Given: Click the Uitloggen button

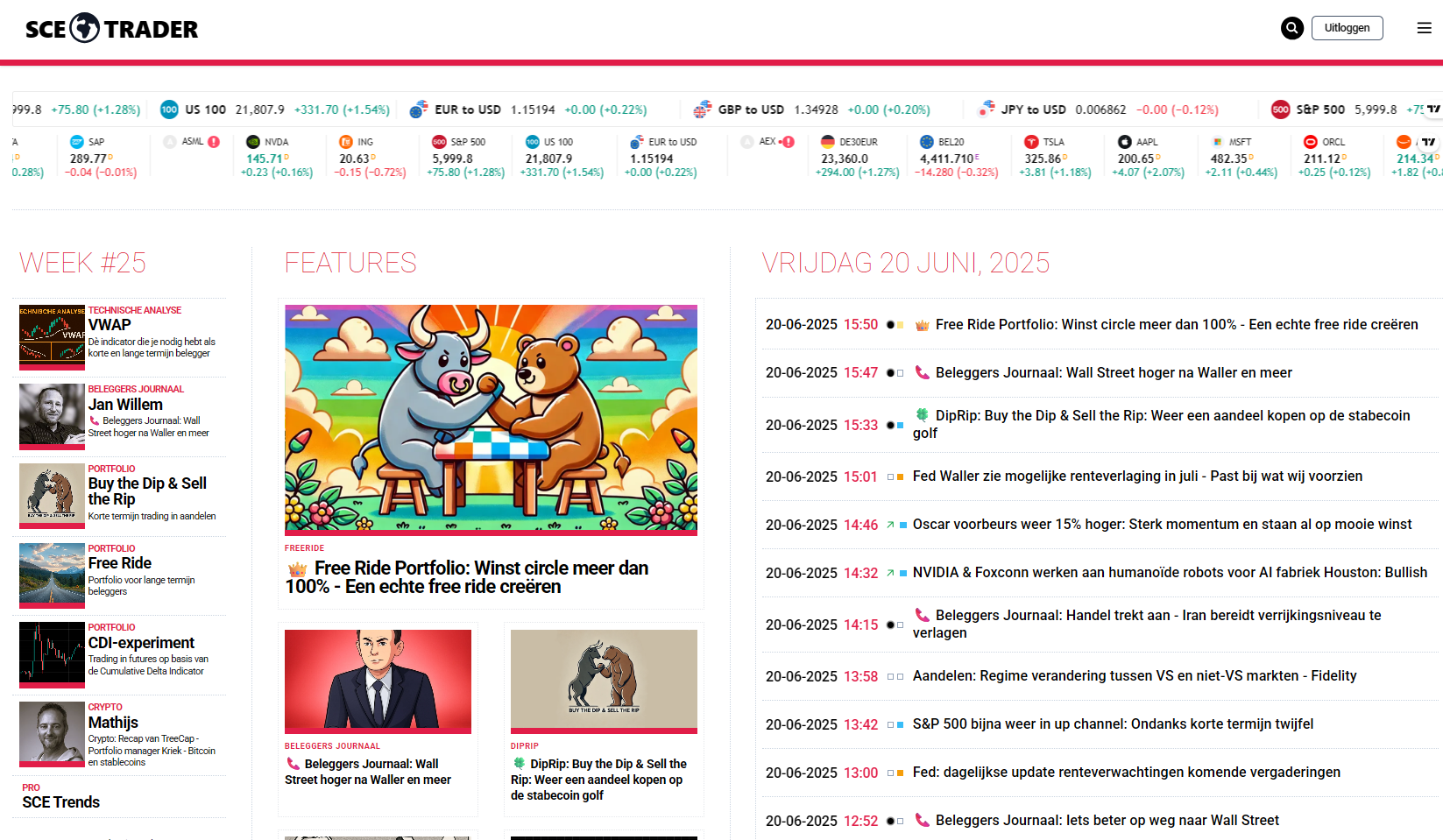Looking at the screenshot, I should tap(1347, 28).
